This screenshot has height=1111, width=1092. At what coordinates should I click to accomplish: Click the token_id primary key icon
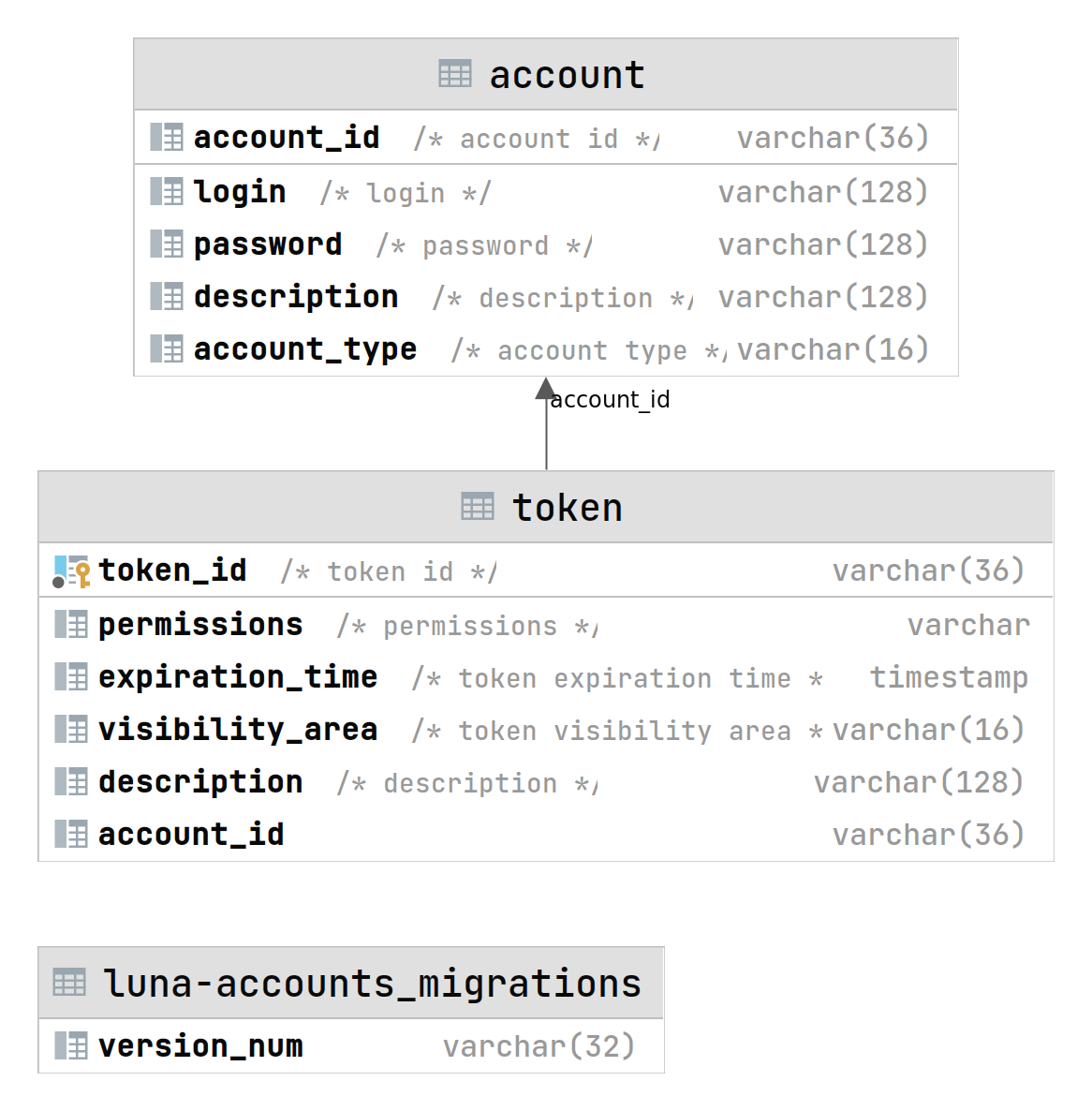pyautogui.click(x=71, y=570)
